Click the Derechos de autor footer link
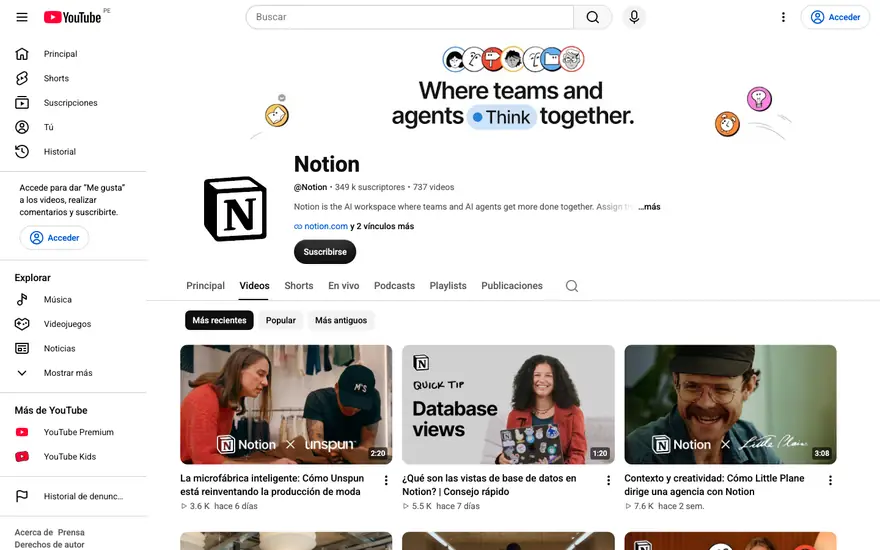The height and width of the screenshot is (550, 880). point(49,544)
